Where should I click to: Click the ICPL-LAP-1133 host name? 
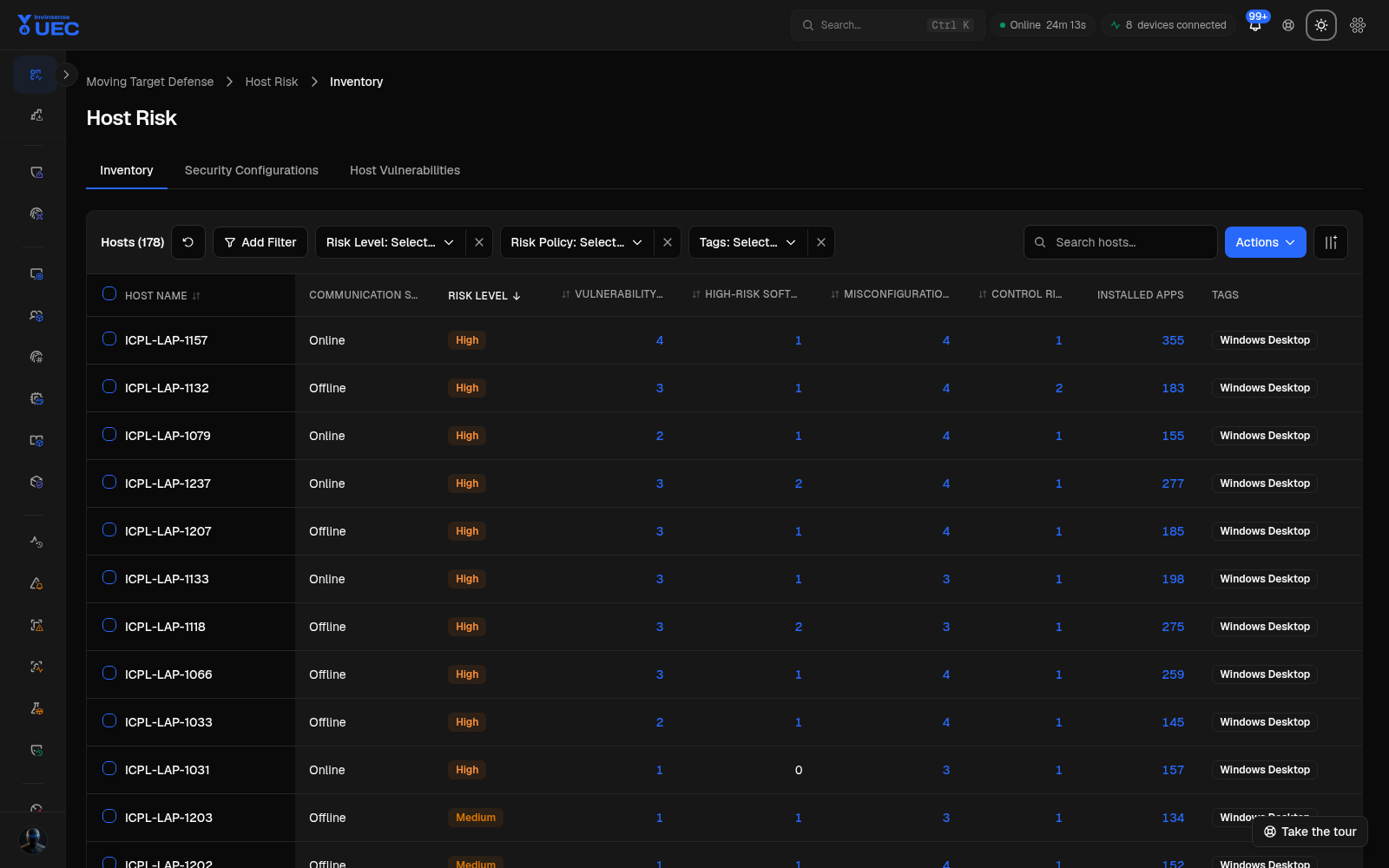coord(167,579)
